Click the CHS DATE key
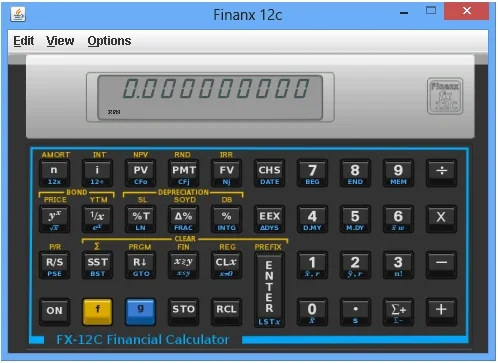This screenshot has width=498, height=363. pos(269,173)
